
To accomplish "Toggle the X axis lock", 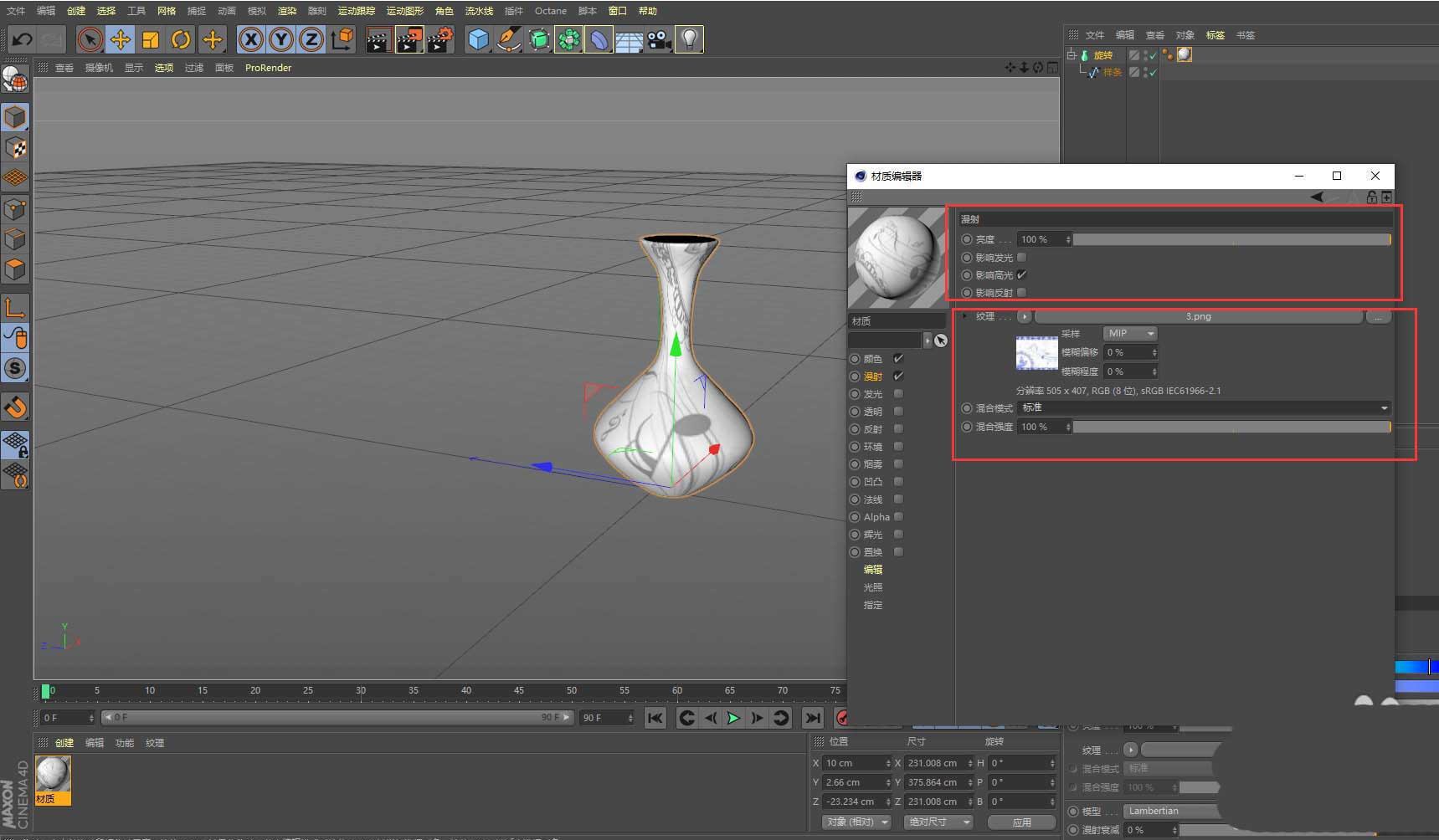I will 250,39.
